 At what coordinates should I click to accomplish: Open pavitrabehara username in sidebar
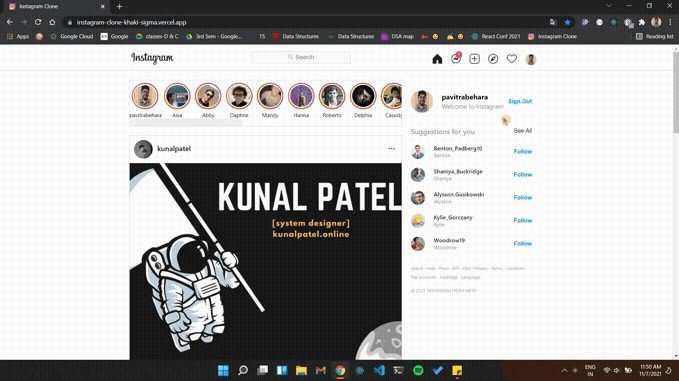(x=465, y=97)
